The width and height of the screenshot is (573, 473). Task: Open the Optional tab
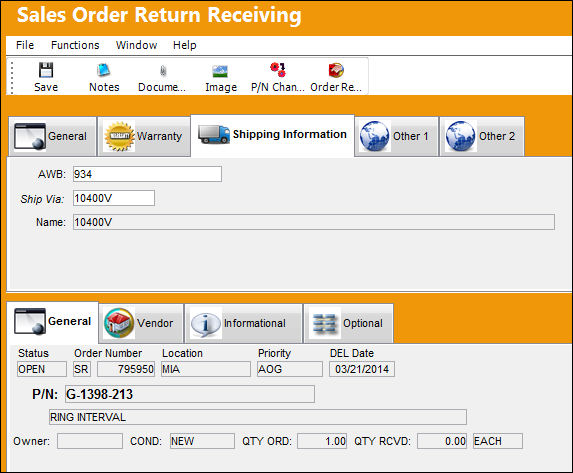point(349,323)
